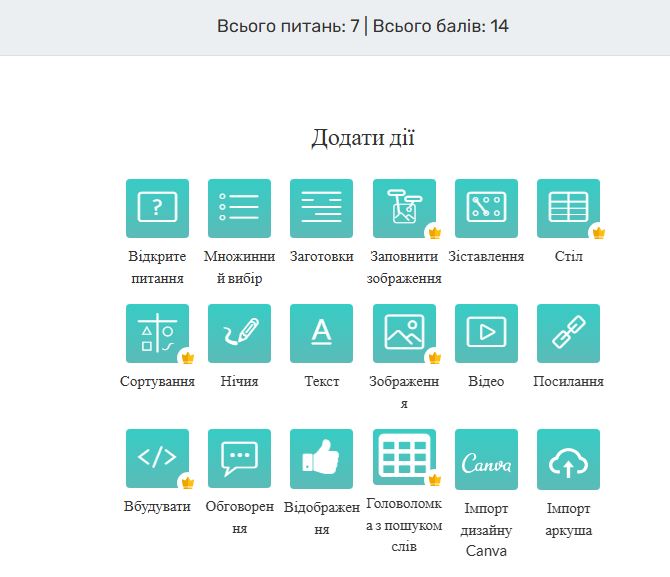This screenshot has width=670, height=577.
Task: Add an Обговорення discussion activity
Action: [239, 458]
